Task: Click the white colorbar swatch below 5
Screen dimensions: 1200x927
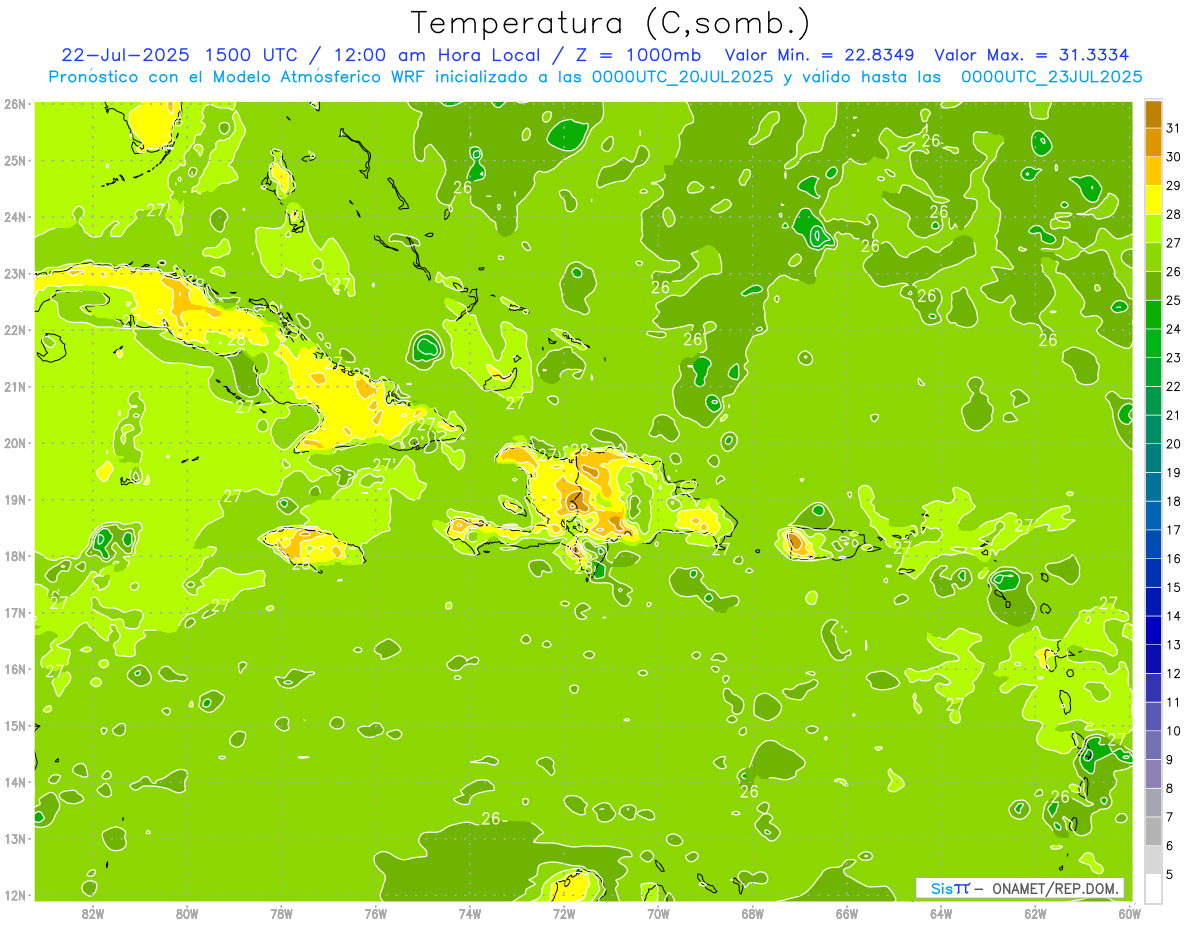Action: tap(1153, 889)
